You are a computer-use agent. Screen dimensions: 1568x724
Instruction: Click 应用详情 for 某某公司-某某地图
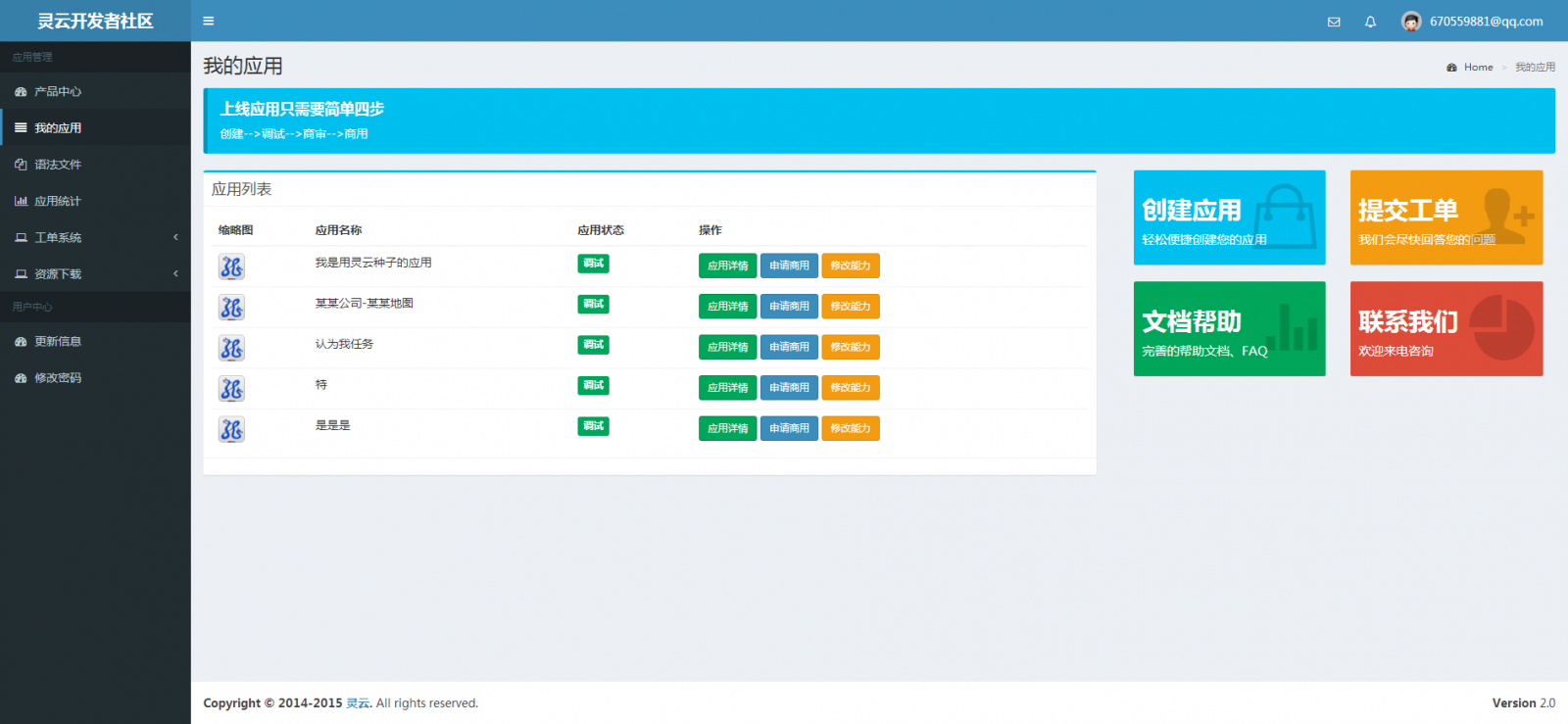[727, 307]
